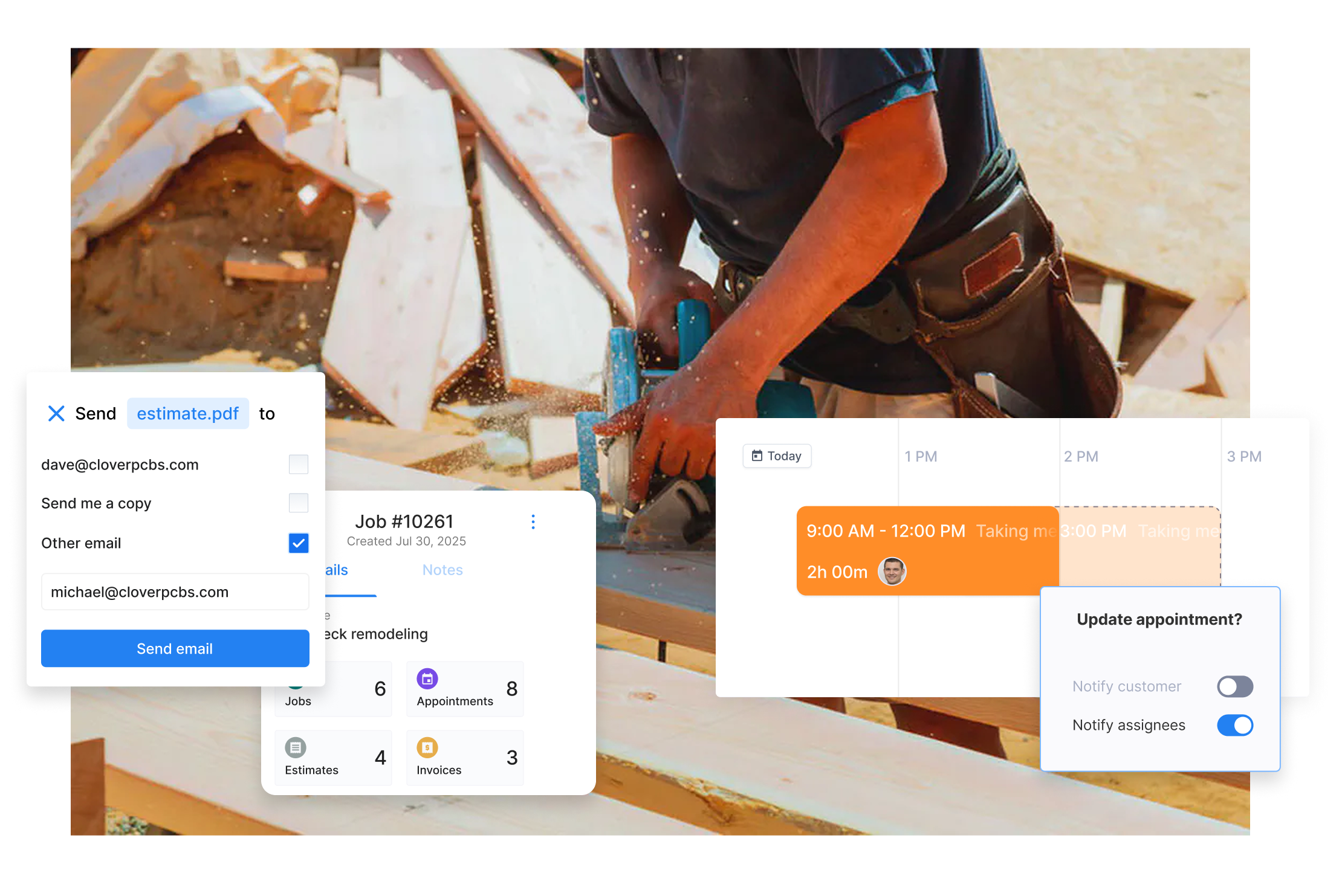Click the 2h 00m duration label
Screen dimensions: 1342x896
point(837,572)
